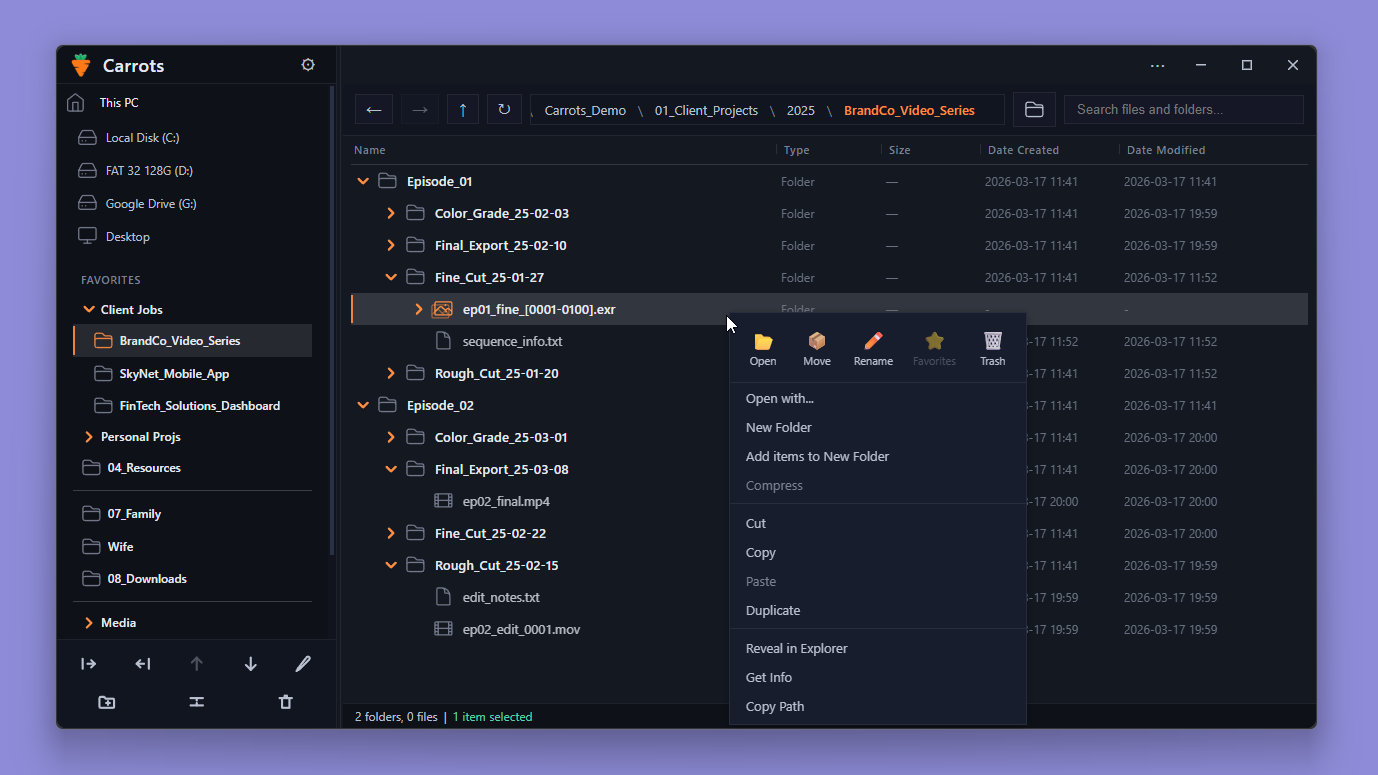The width and height of the screenshot is (1378, 775).
Task: Expand the Personal Projs favorites group
Action: 89,437
